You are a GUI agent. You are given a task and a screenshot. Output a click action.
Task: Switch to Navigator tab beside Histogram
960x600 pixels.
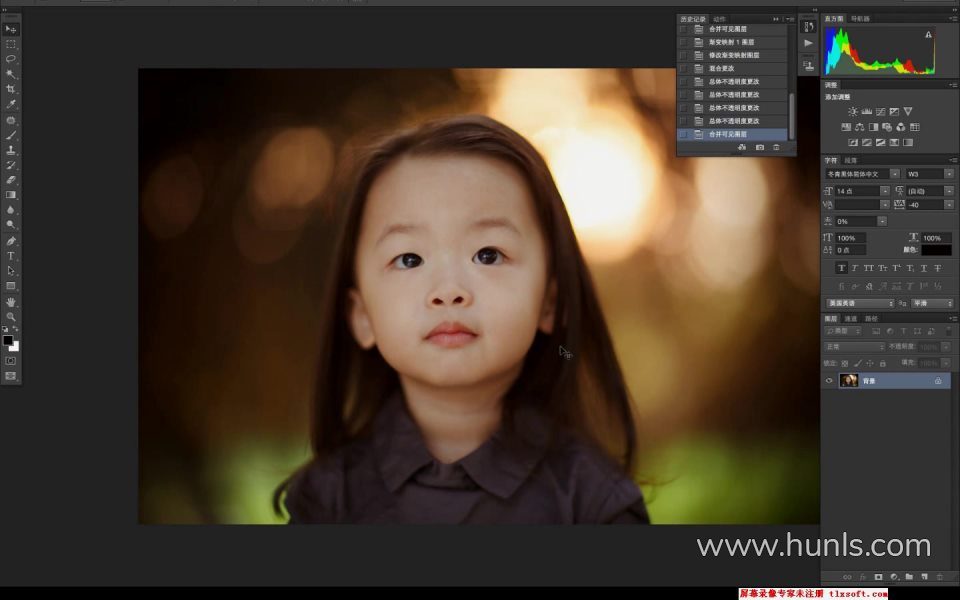pyautogui.click(x=860, y=19)
